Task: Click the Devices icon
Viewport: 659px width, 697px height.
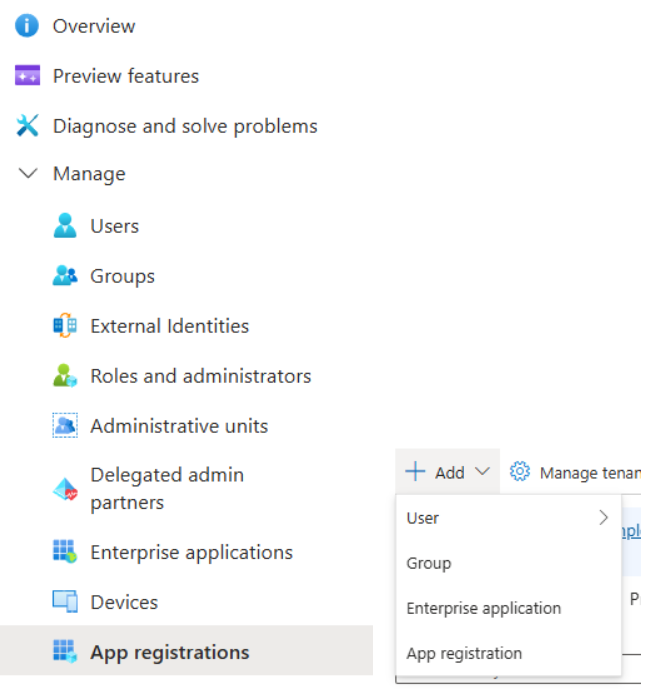Action: click(65, 602)
